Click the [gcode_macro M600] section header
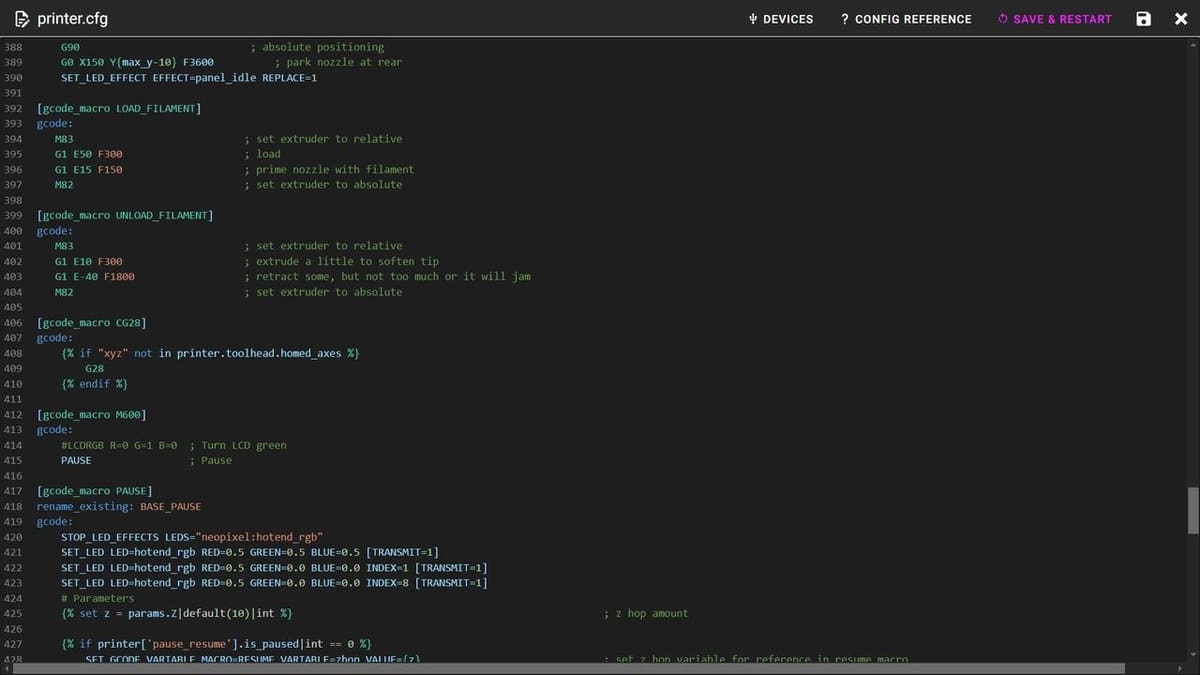Screen dimensions: 1200x675 92,414
